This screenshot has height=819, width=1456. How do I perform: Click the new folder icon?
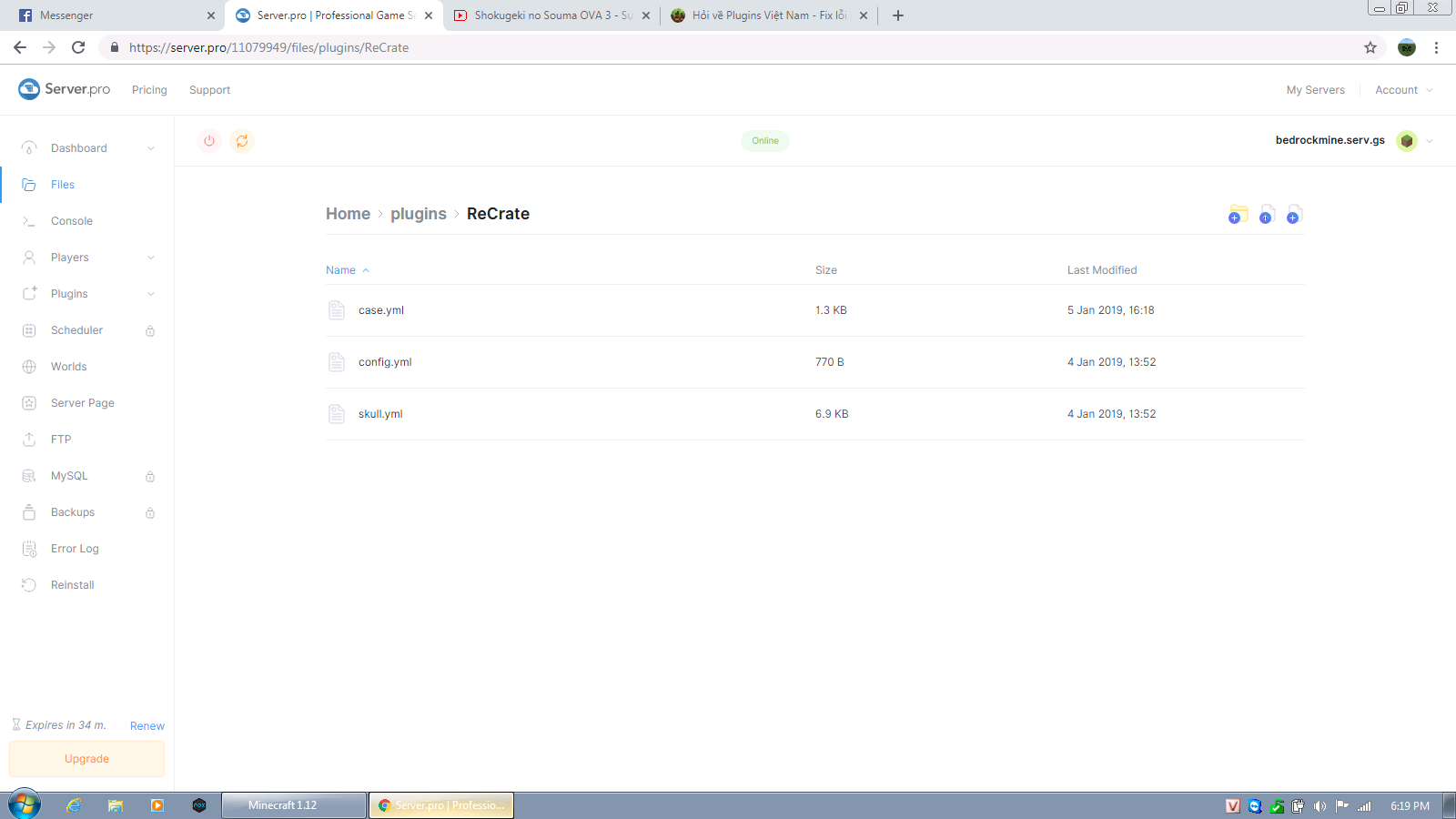pyautogui.click(x=1238, y=215)
